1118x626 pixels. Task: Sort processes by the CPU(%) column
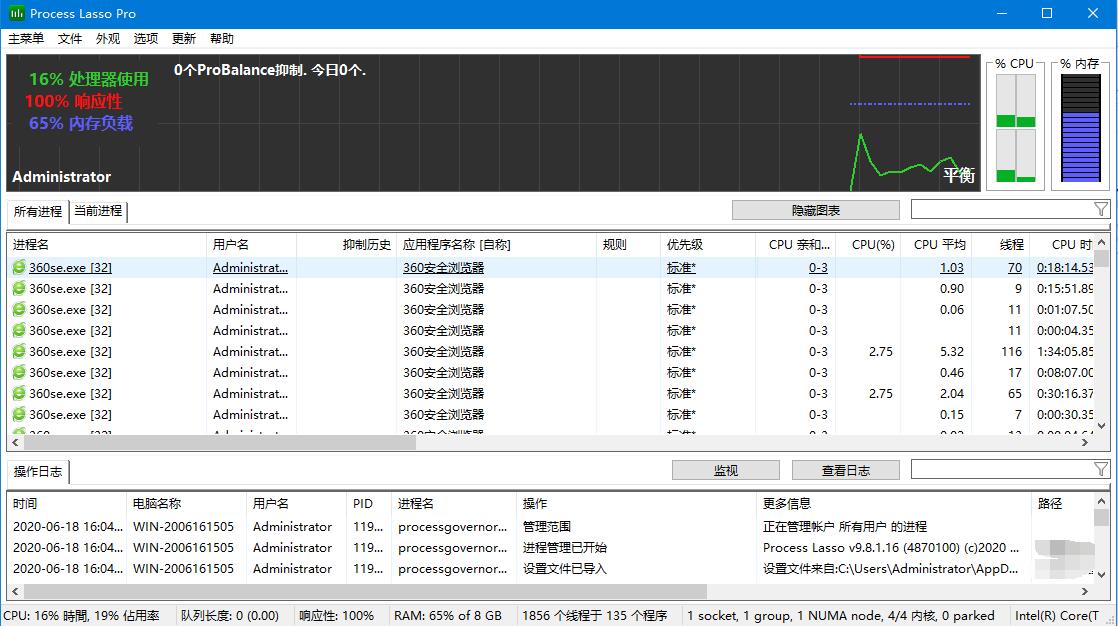[868, 245]
